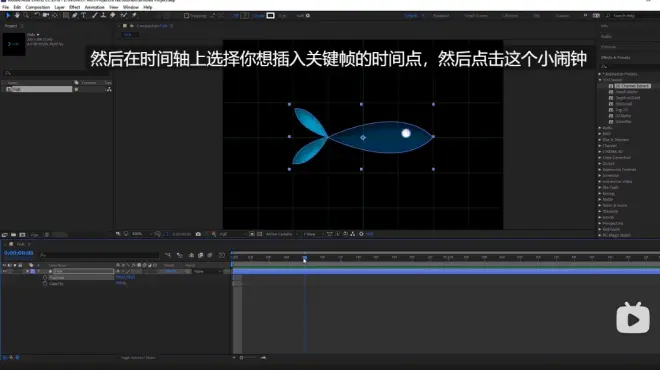Open the Active Camera dropdown

click(x=282, y=234)
